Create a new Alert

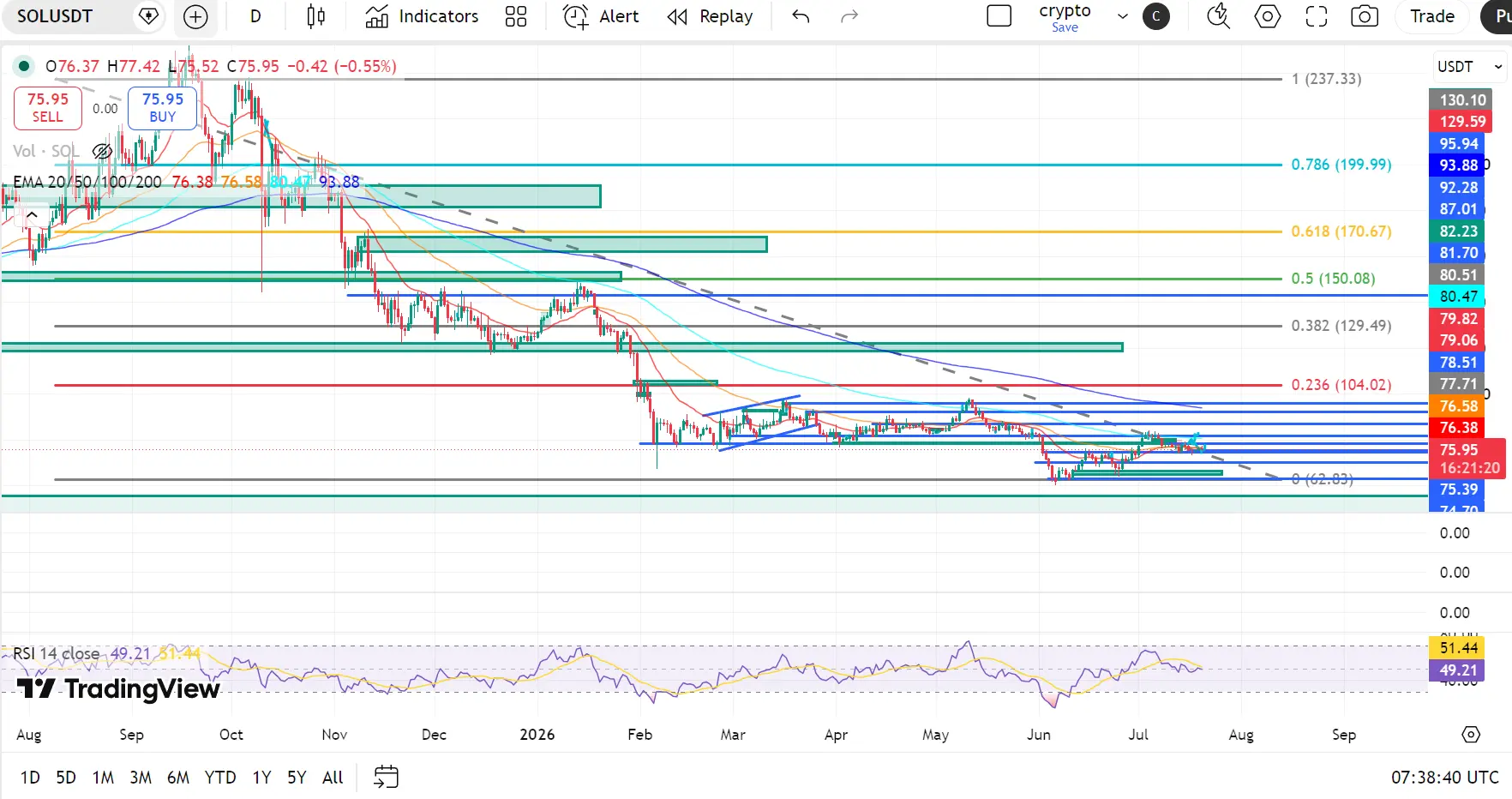click(x=601, y=16)
